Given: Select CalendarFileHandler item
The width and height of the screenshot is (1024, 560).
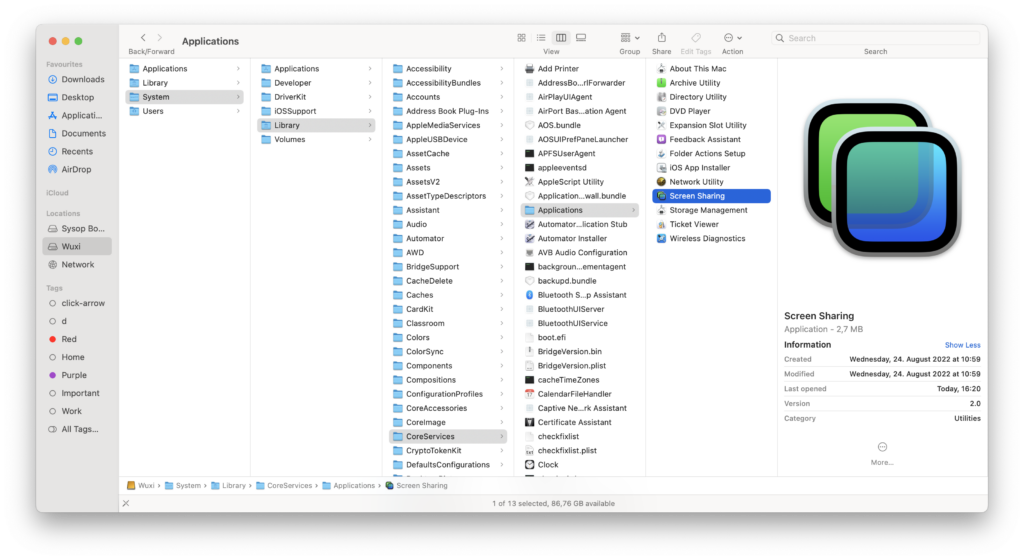Looking at the screenshot, I should point(579,394).
